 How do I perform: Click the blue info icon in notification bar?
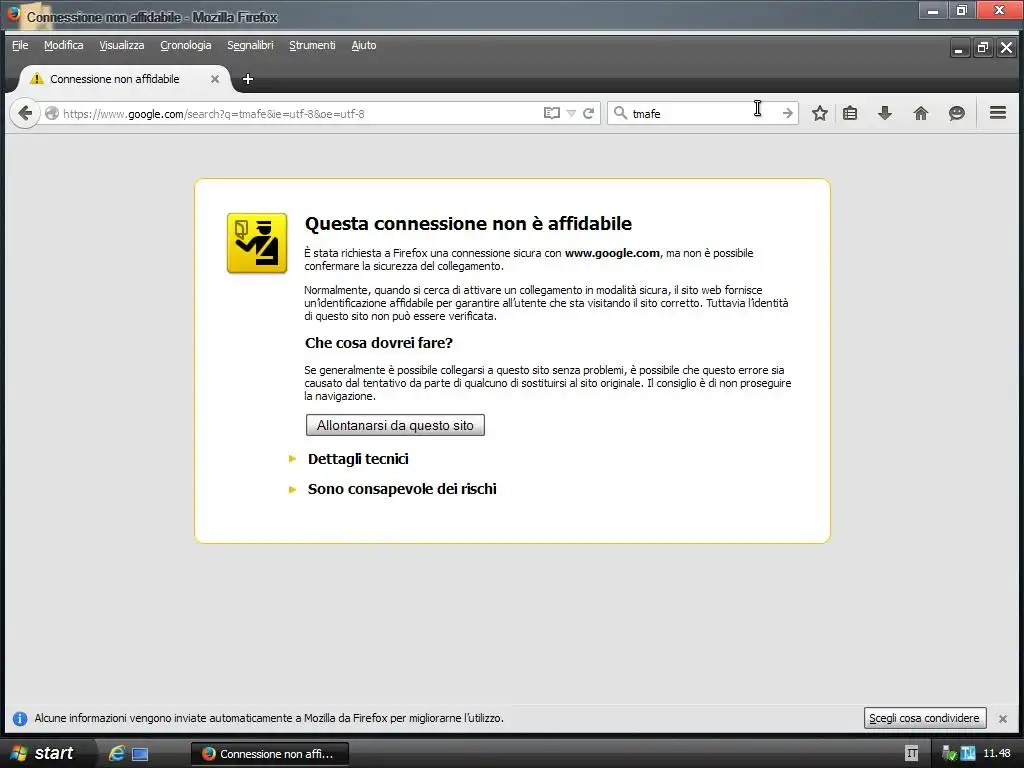(x=20, y=718)
